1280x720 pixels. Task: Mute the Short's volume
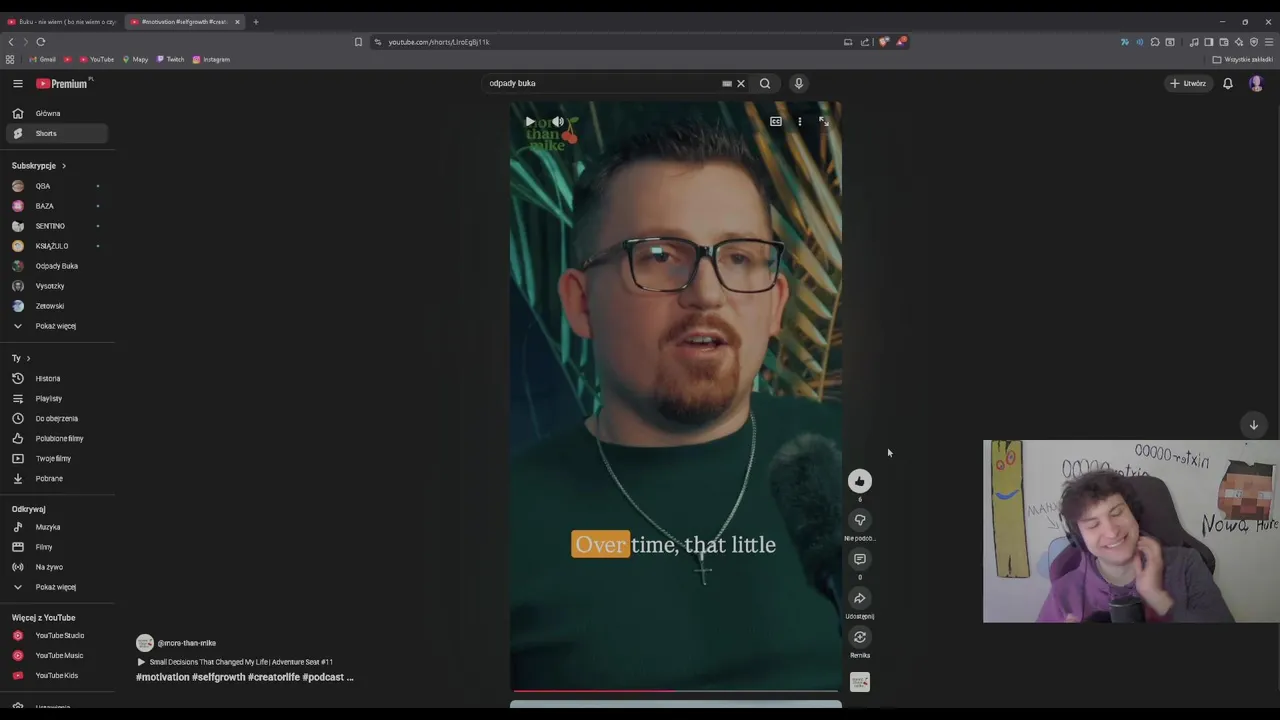(558, 122)
